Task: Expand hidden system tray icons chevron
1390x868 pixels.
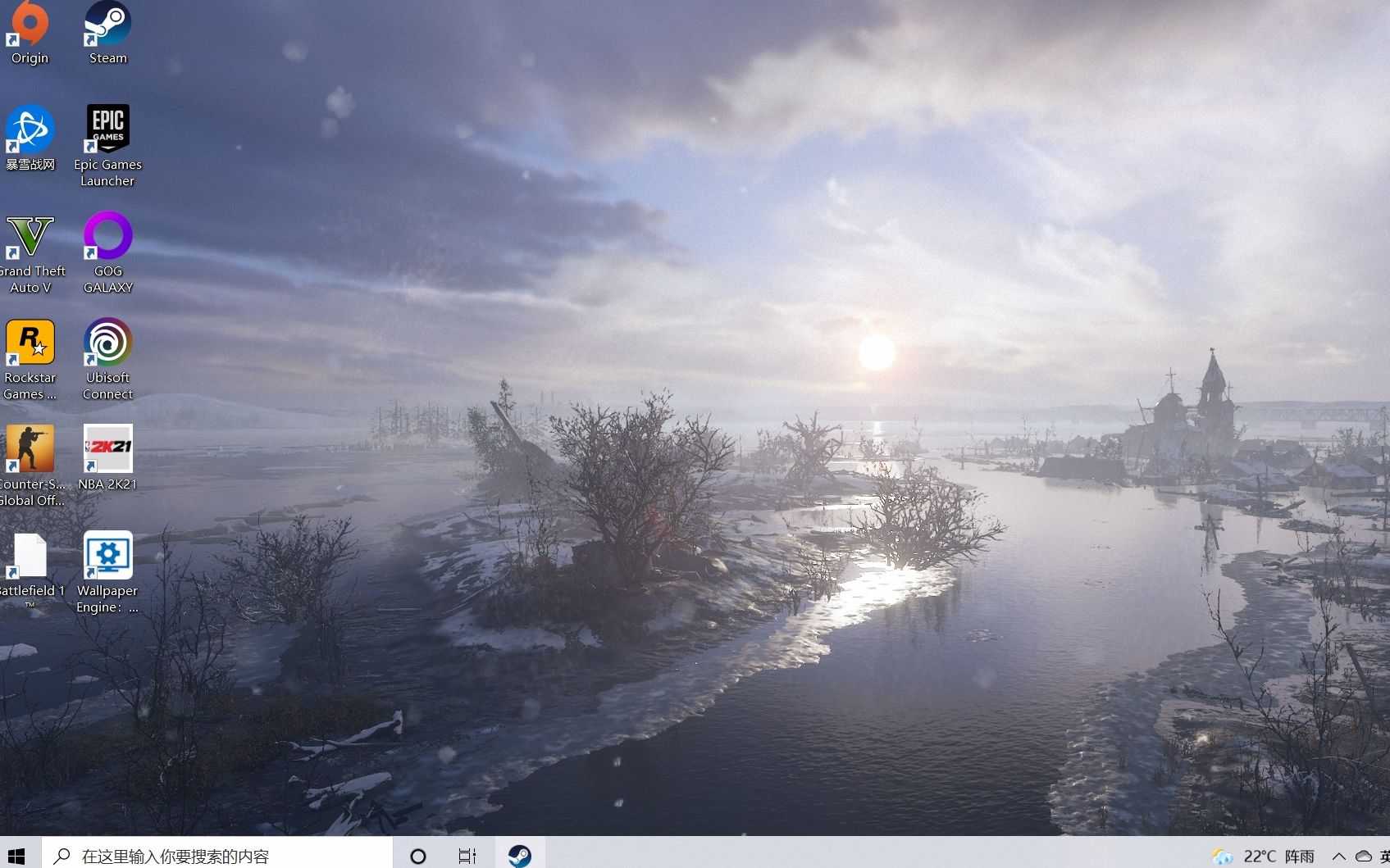Action: 1338,856
